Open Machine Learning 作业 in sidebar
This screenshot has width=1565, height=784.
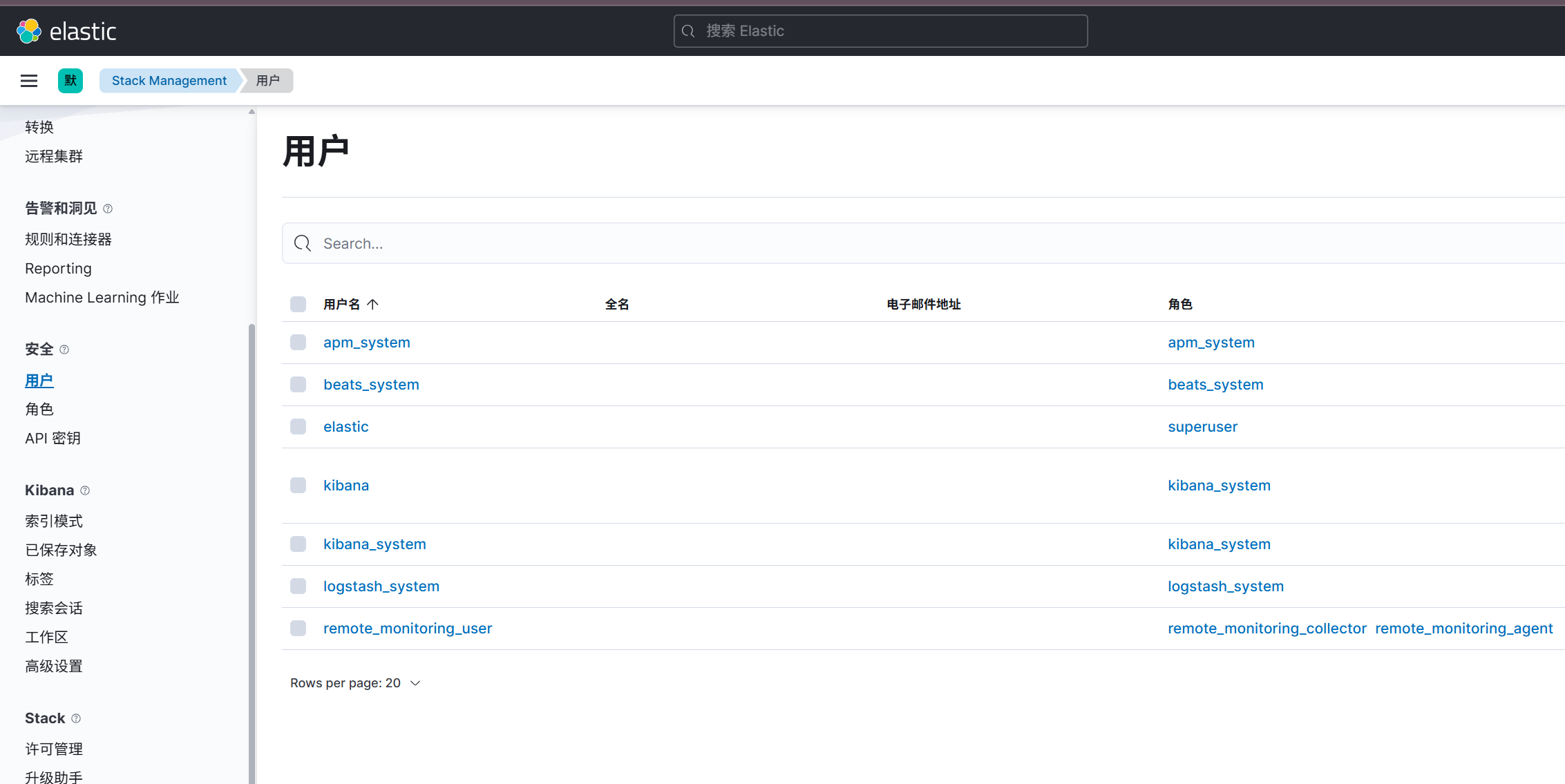click(102, 298)
